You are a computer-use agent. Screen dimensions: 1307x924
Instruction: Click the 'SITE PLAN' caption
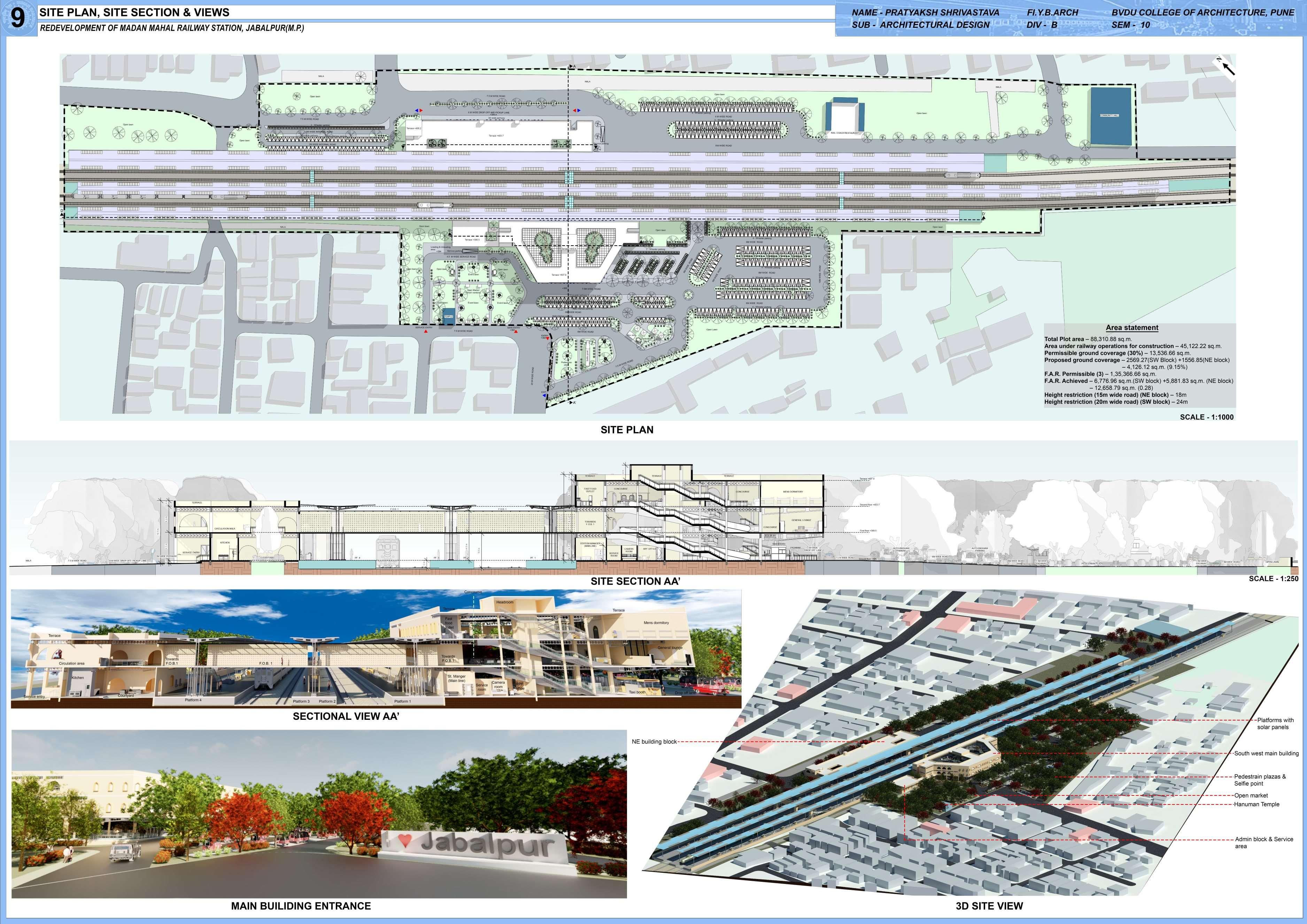click(627, 430)
